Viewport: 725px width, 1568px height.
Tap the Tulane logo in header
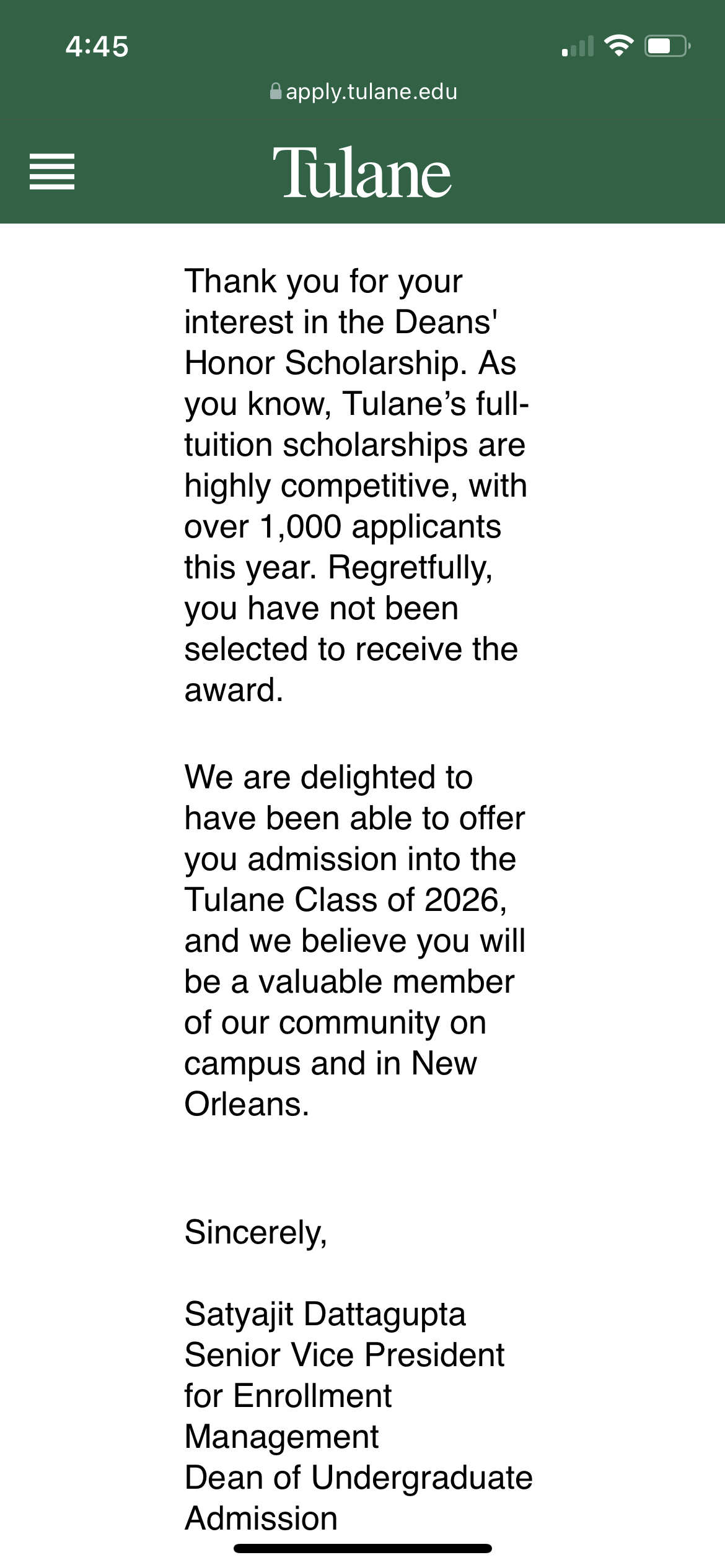click(362, 173)
